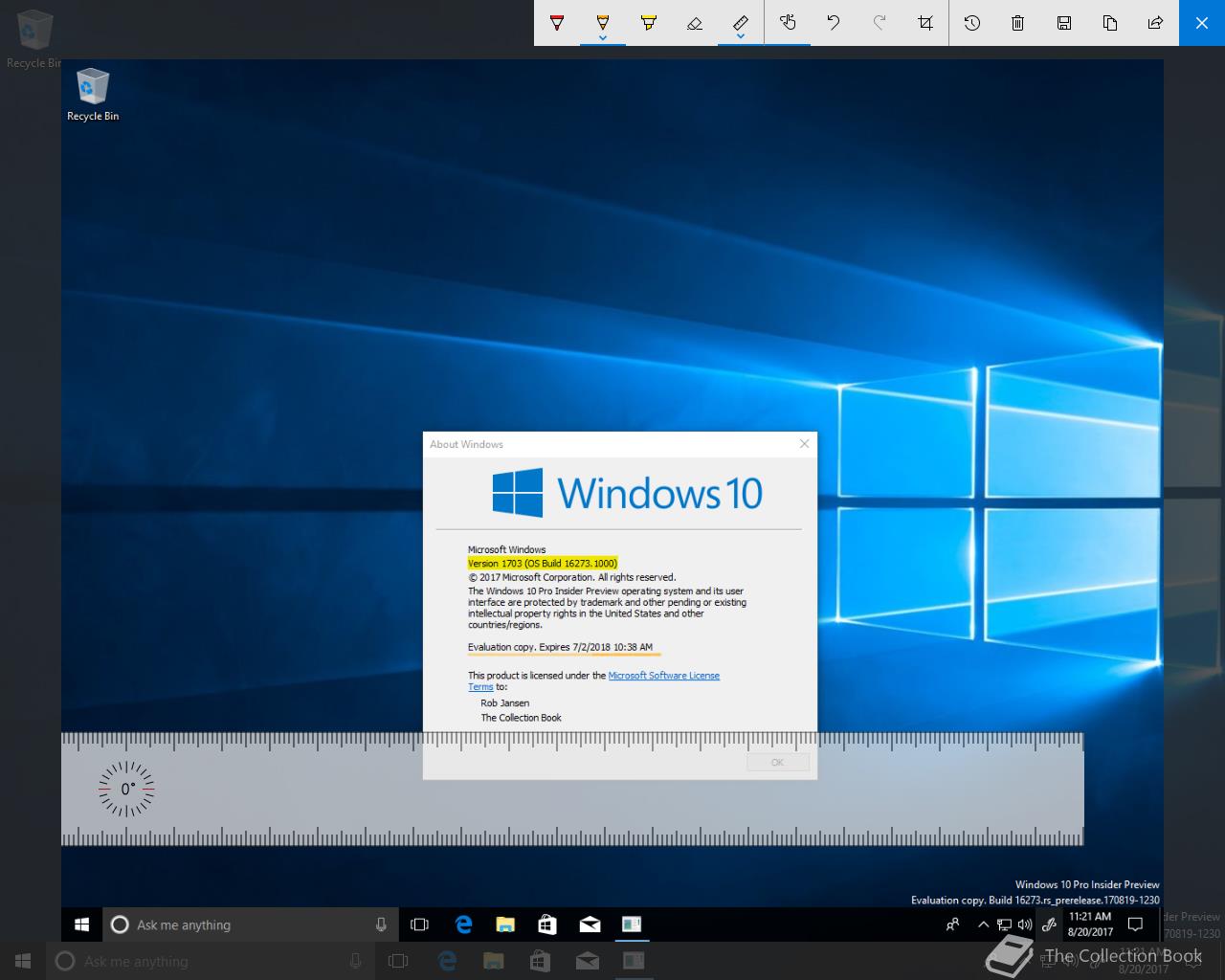Image resolution: width=1225 pixels, height=980 pixels.
Task: Click Recycle Bin icon in the sketch
Action: pos(93,95)
